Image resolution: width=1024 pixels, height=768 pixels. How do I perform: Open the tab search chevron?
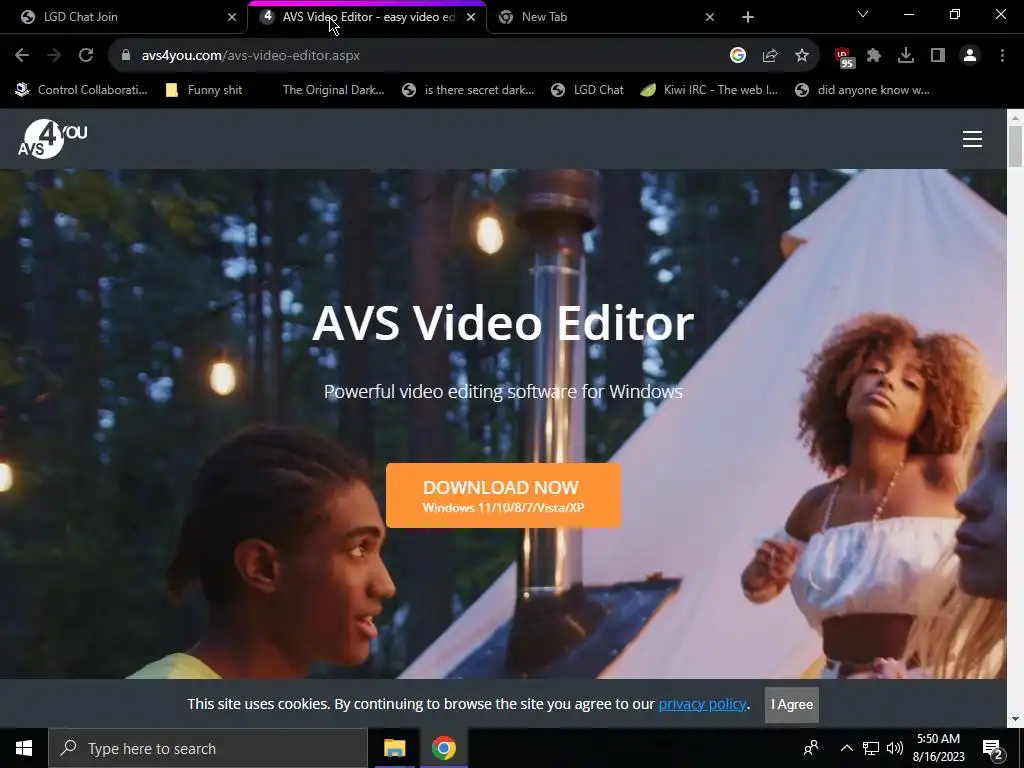click(x=863, y=14)
